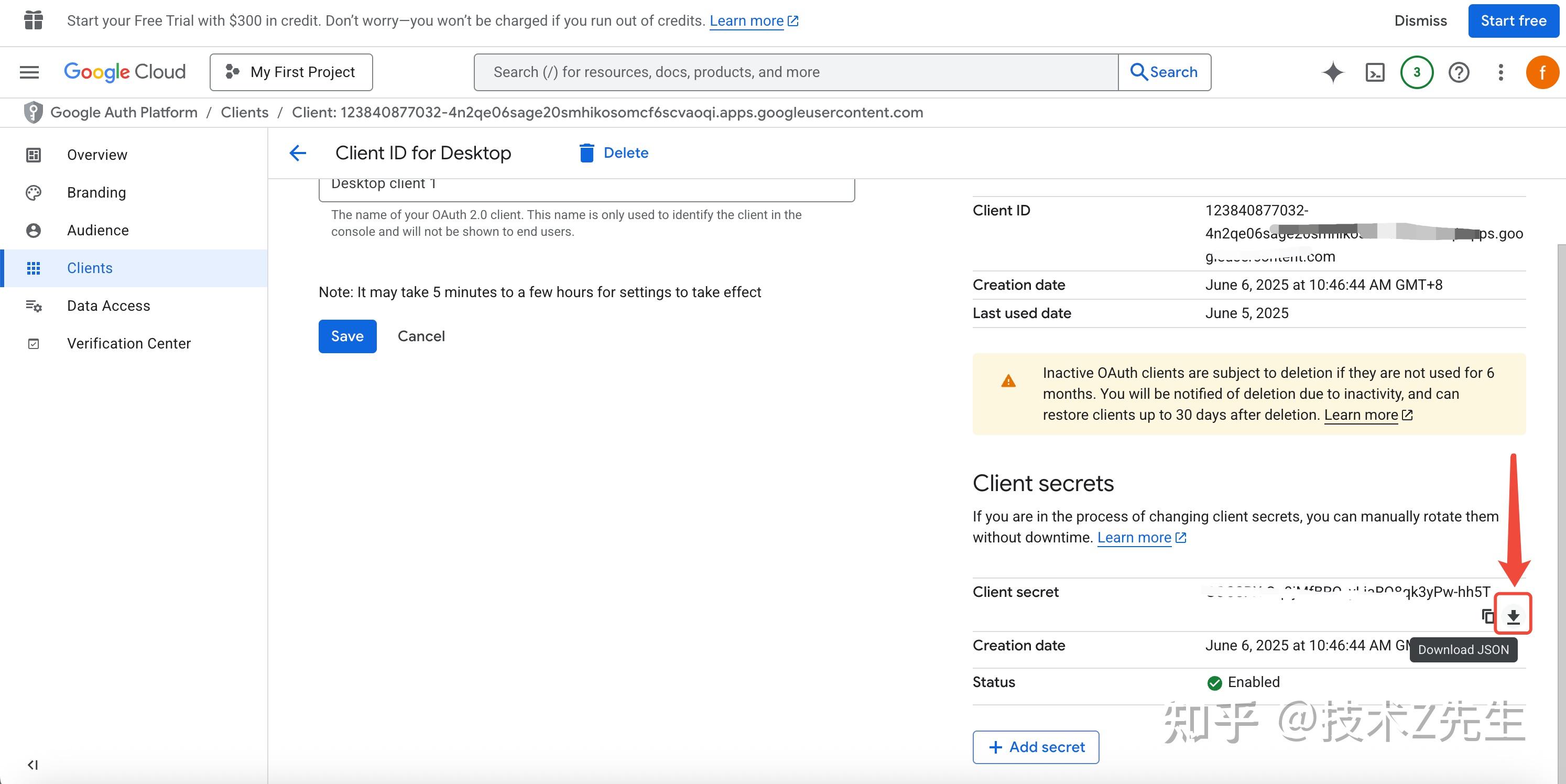Viewport: 1566px width, 784px height.
Task: Click the Download JSON icon
Action: tap(1513, 616)
